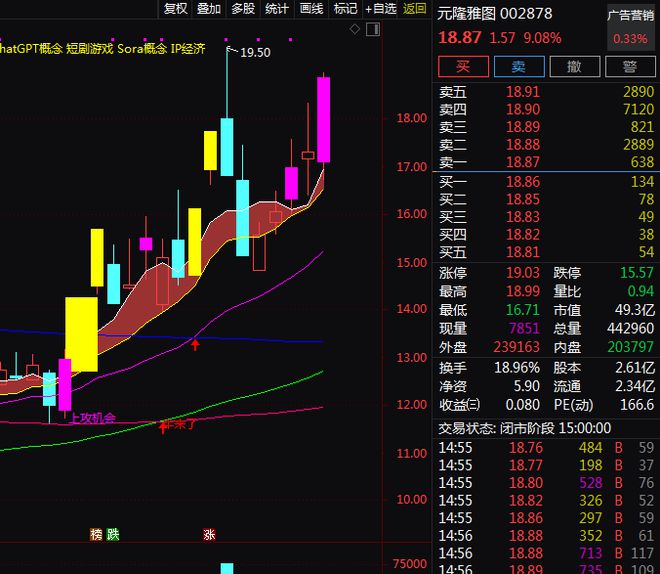Click the 标记 mark button
This screenshot has height=574, width=660.
tap(345, 8)
